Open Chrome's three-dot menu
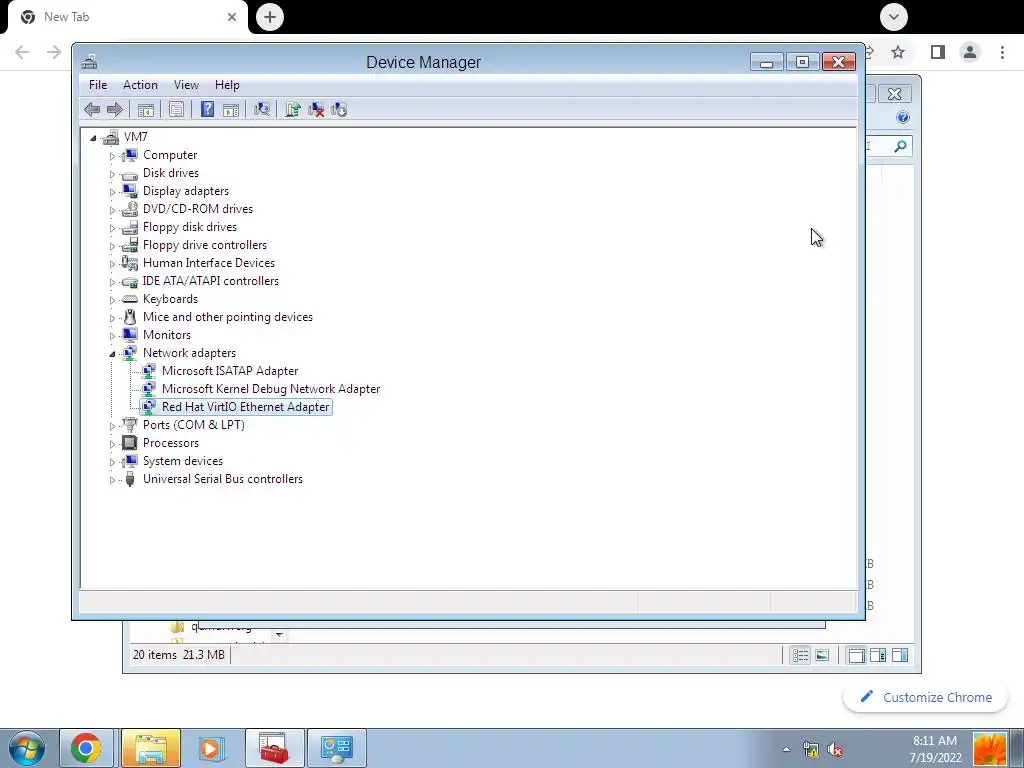Viewport: 1024px width, 768px height. [x=1002, y=52]
